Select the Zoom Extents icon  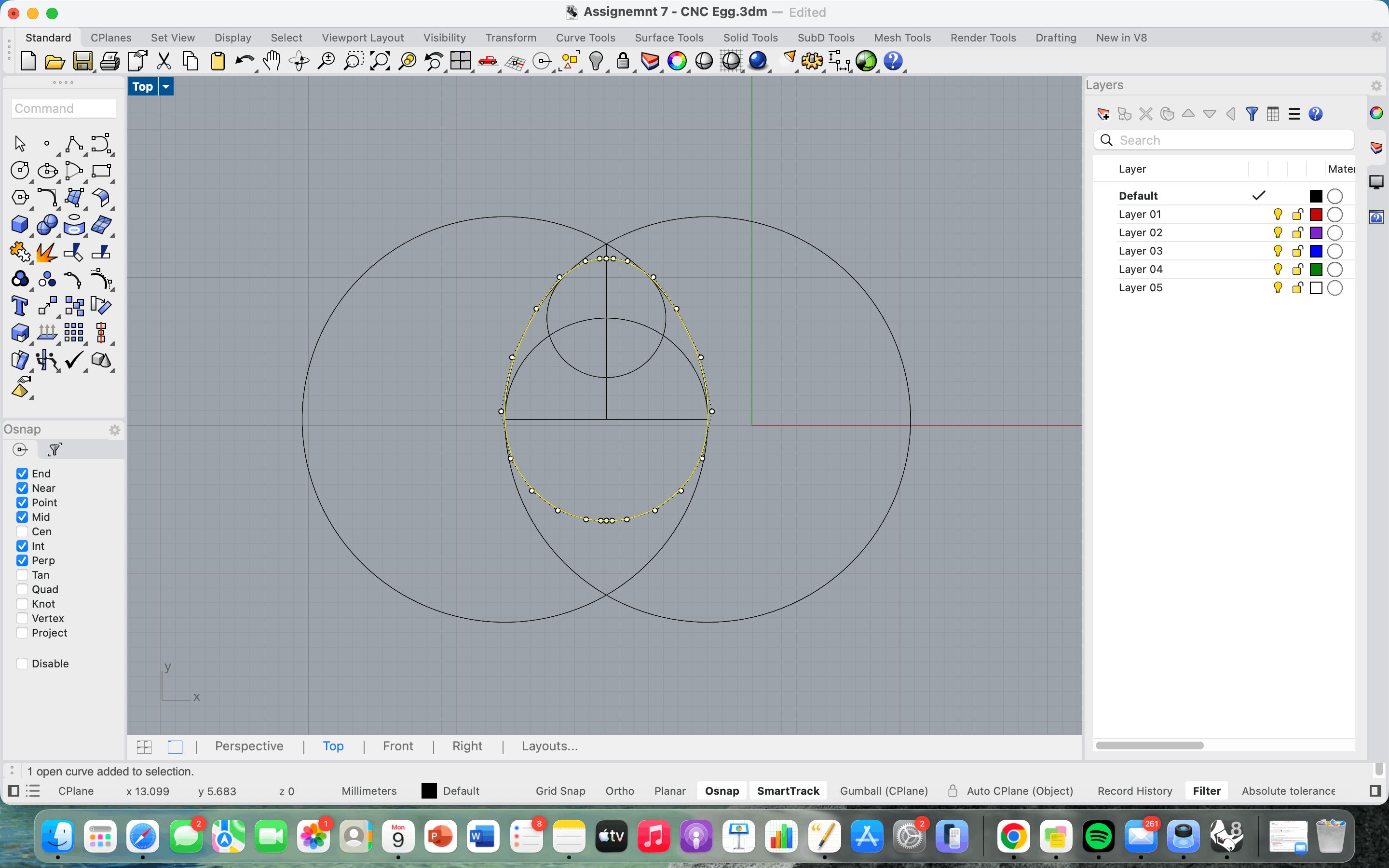(380, 61)
